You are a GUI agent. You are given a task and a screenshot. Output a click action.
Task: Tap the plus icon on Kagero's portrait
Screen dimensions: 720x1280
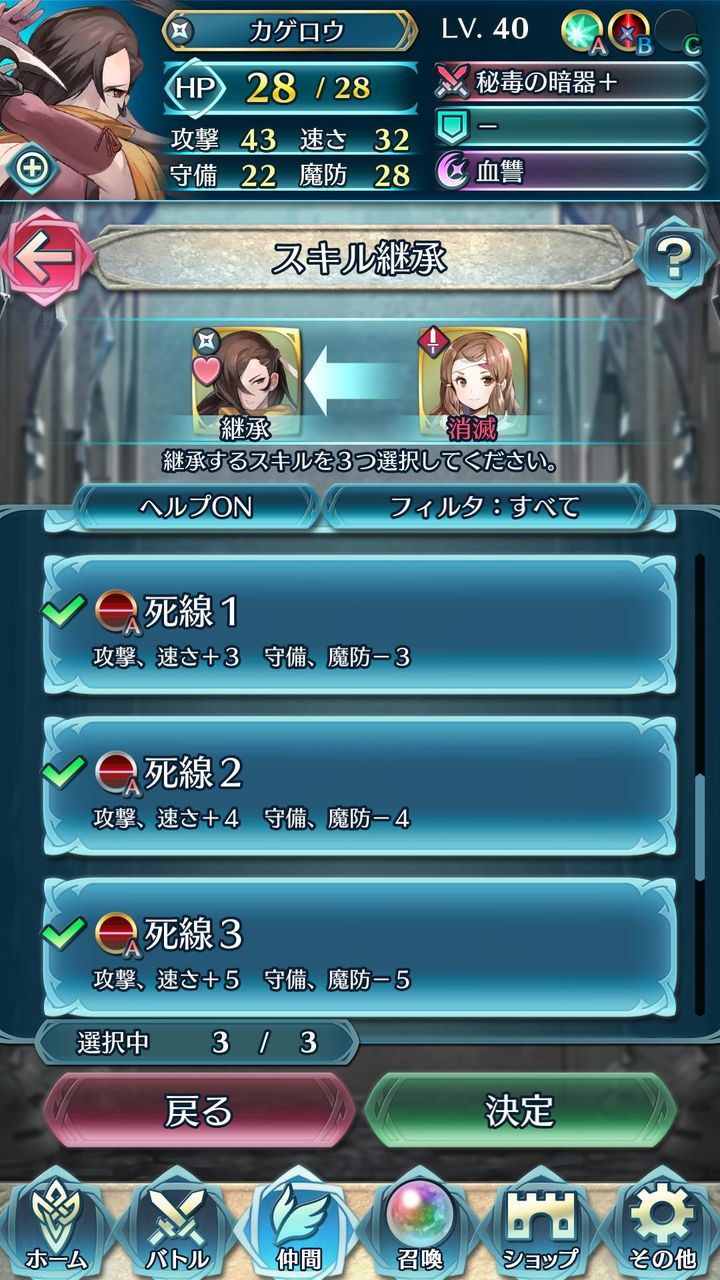[32, 168]
